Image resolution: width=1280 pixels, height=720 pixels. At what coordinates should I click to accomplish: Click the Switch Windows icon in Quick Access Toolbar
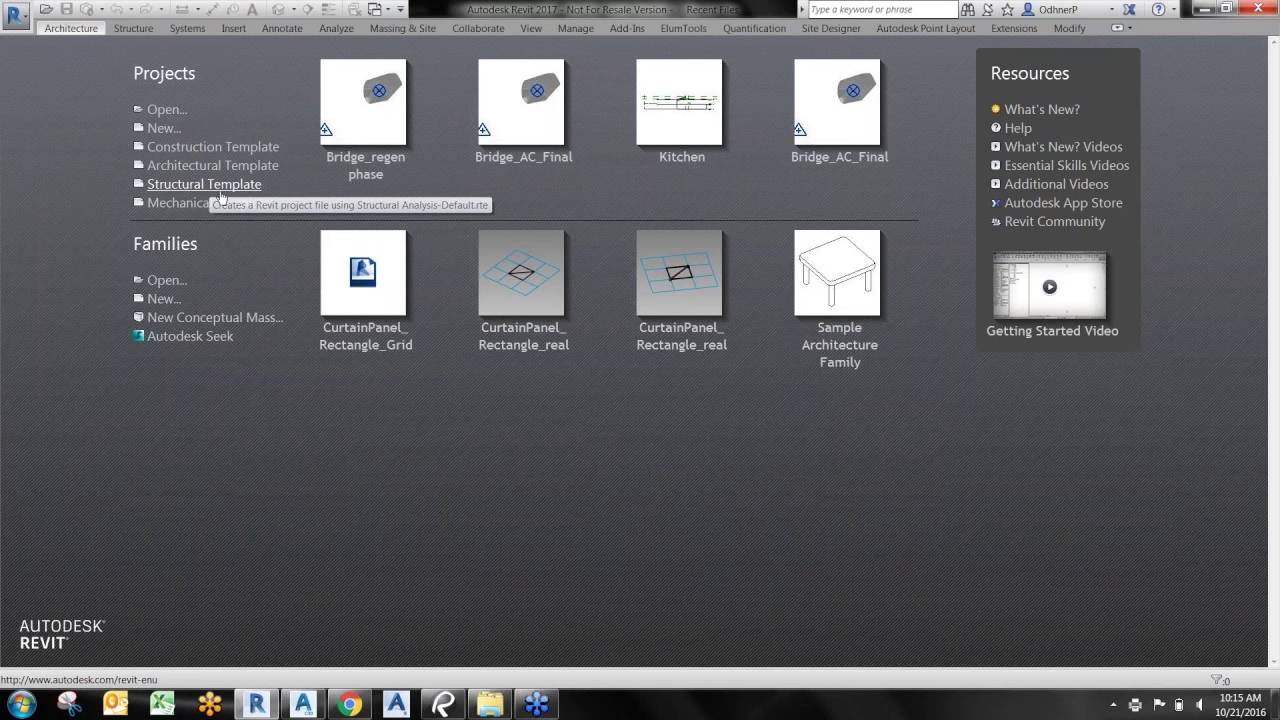375,9
